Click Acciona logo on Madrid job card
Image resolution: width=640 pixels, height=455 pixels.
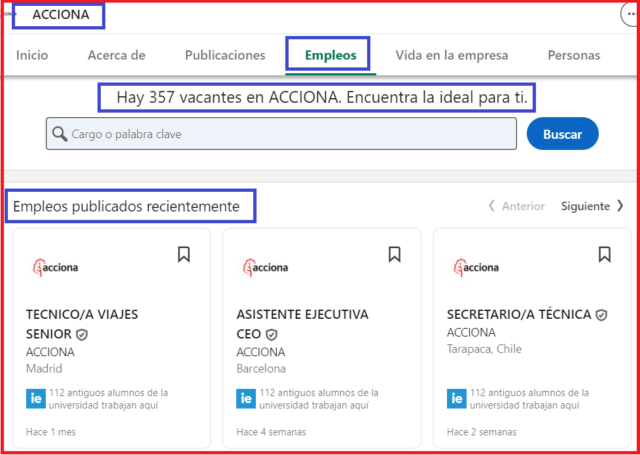(55, 267)
